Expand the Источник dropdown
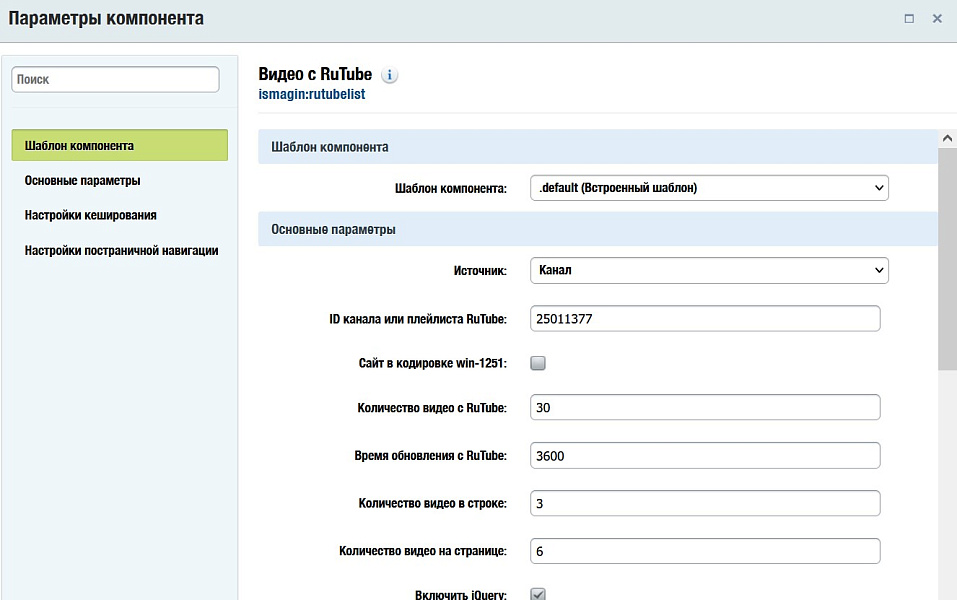Screen dimensions: 957x600 click(708, 270)
